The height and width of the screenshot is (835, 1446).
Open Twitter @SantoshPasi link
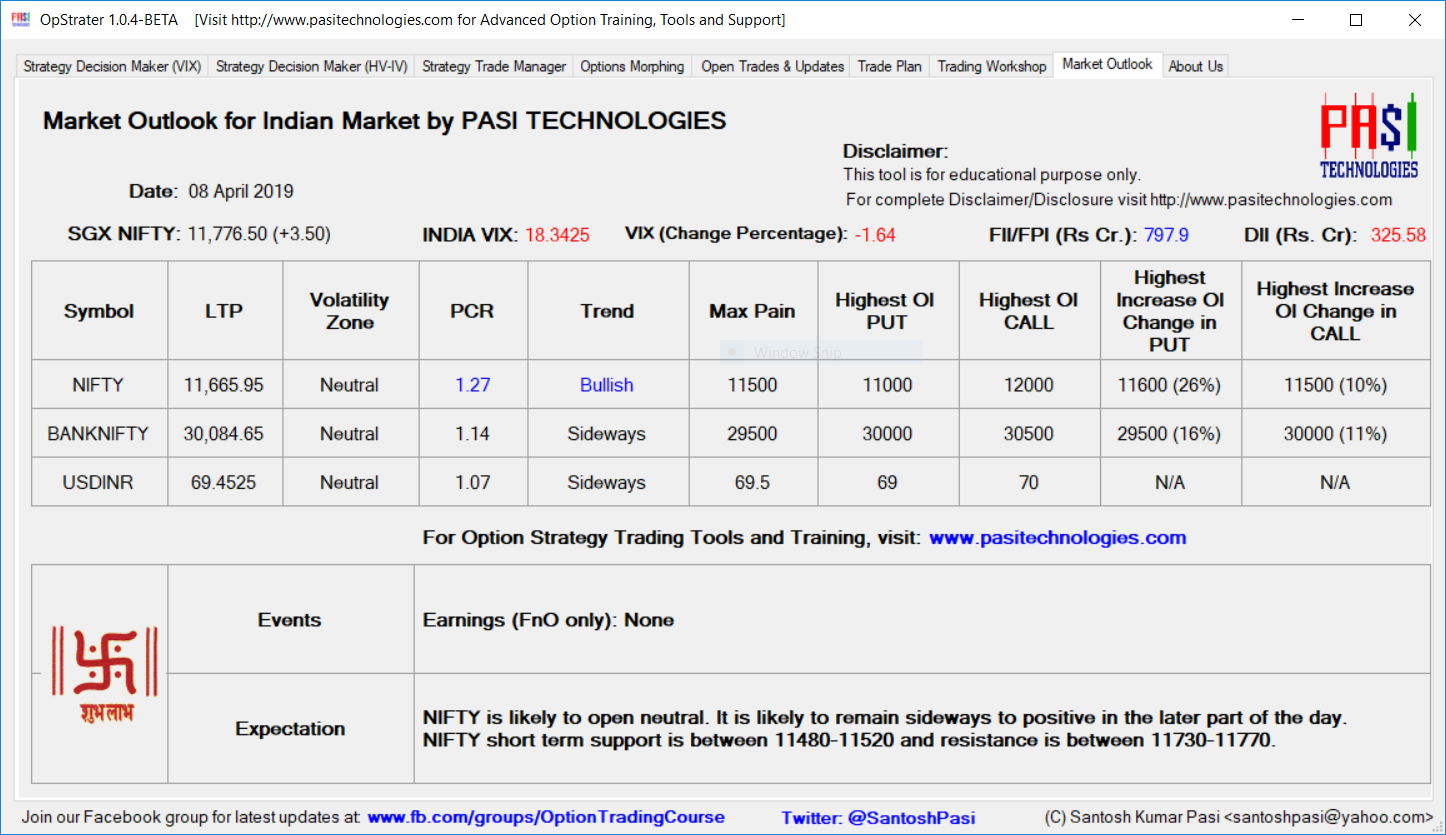(x=878, y=818)
